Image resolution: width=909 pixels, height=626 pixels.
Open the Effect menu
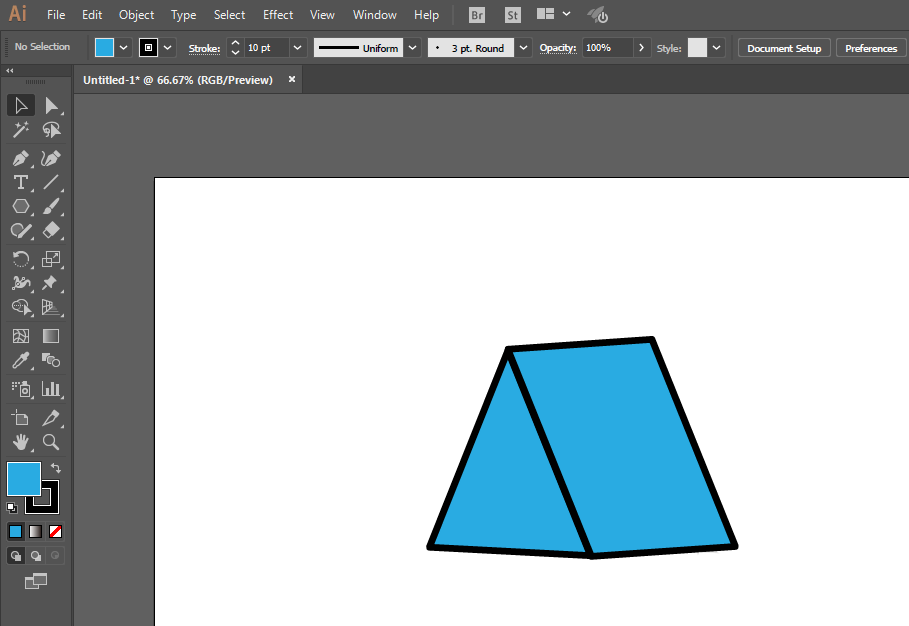click(278, 15)
